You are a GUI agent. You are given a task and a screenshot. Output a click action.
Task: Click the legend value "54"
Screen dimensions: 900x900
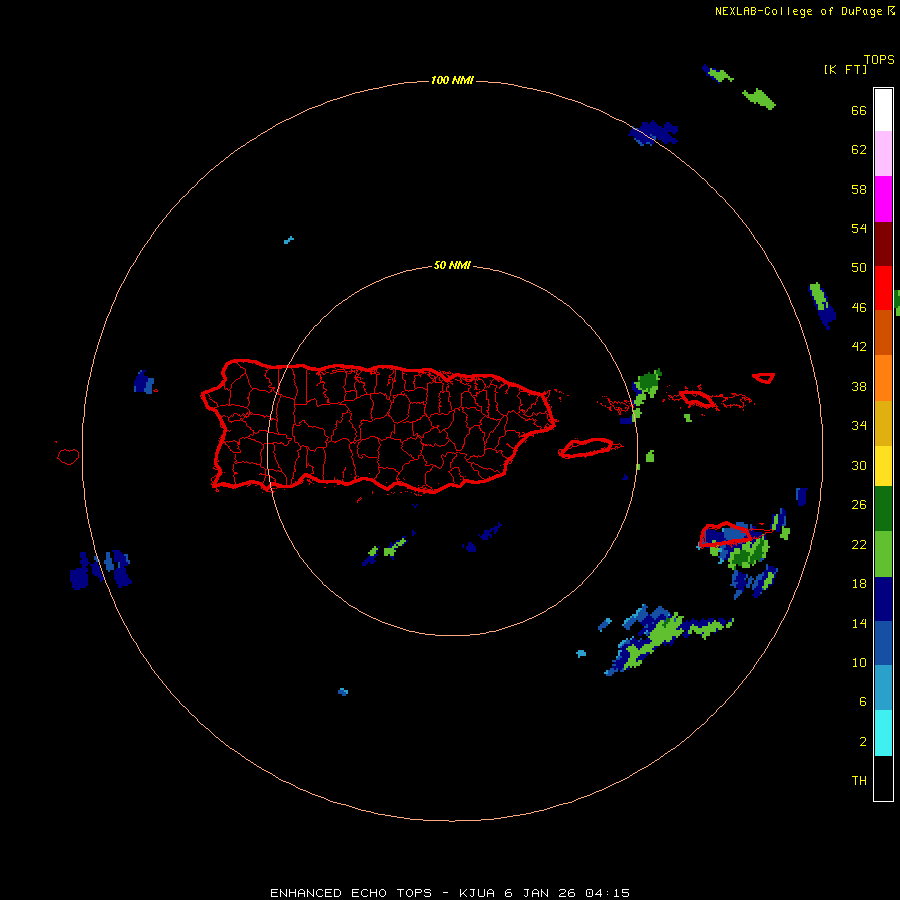pyautogui.click(x=859, y=228)
